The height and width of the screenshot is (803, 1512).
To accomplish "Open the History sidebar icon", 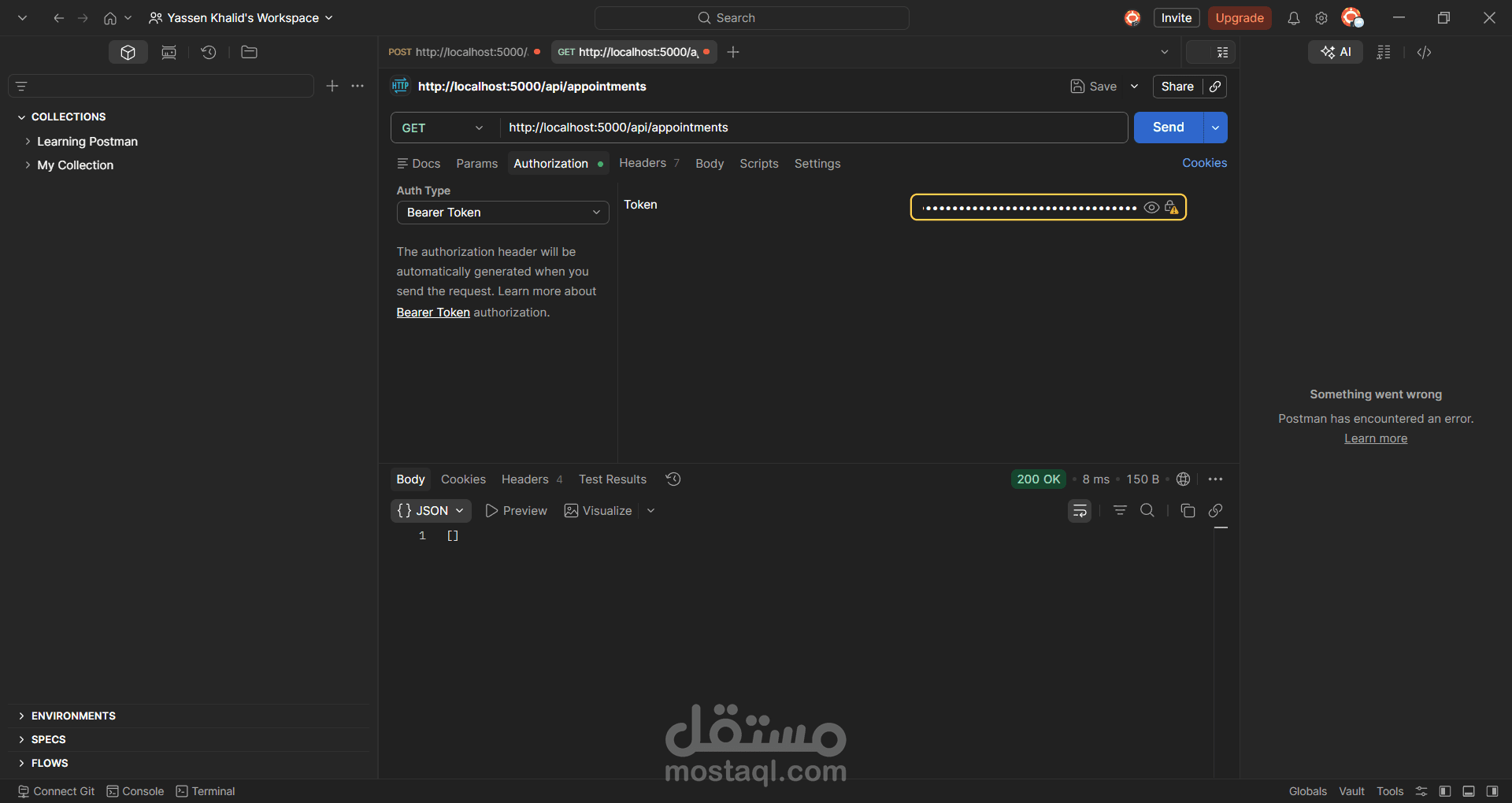I will [209, 52].
